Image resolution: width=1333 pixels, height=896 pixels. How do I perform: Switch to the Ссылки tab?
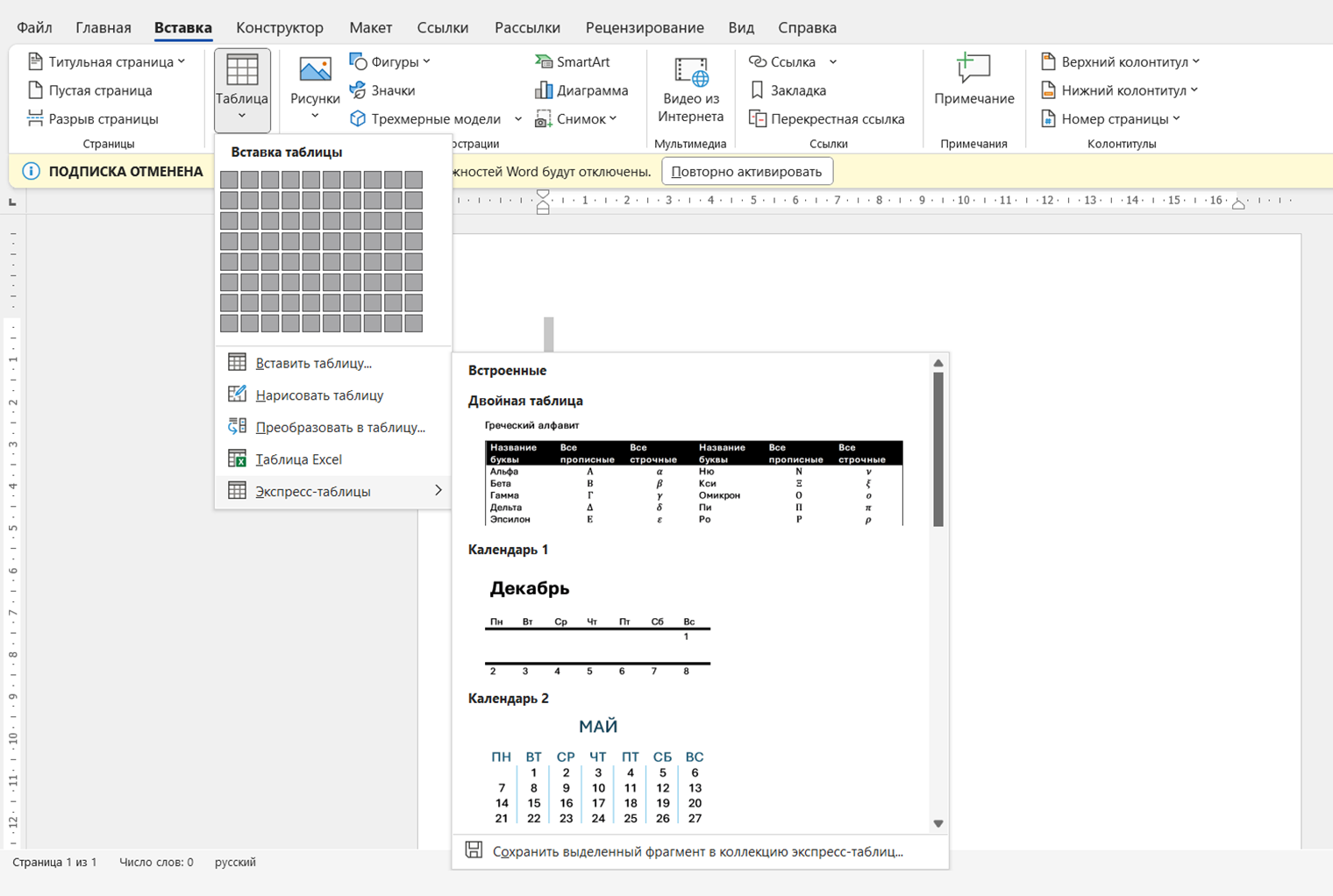click(x=443, y=27)
